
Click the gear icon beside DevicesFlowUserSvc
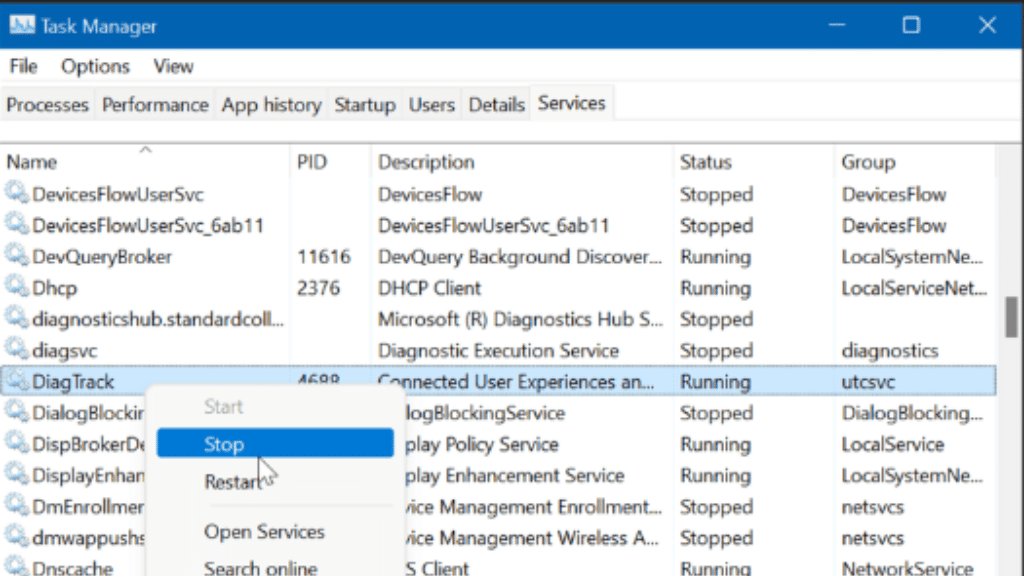[16, 193]
